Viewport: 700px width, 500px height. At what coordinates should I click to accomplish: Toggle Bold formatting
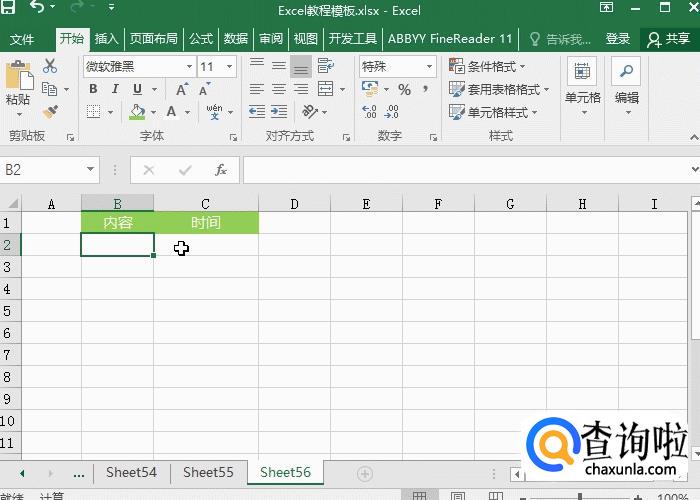[x=93, y=89]
